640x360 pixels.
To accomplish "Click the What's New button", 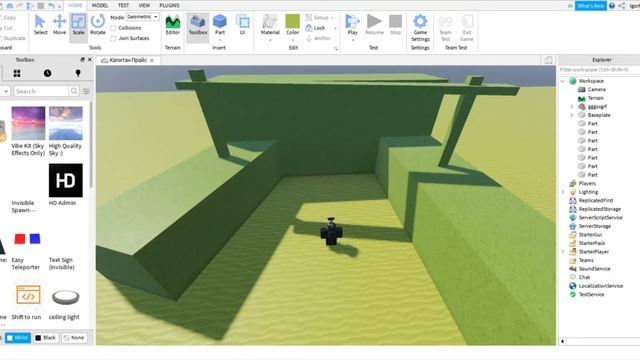I will pyautogui.click(x=590, y=5).
